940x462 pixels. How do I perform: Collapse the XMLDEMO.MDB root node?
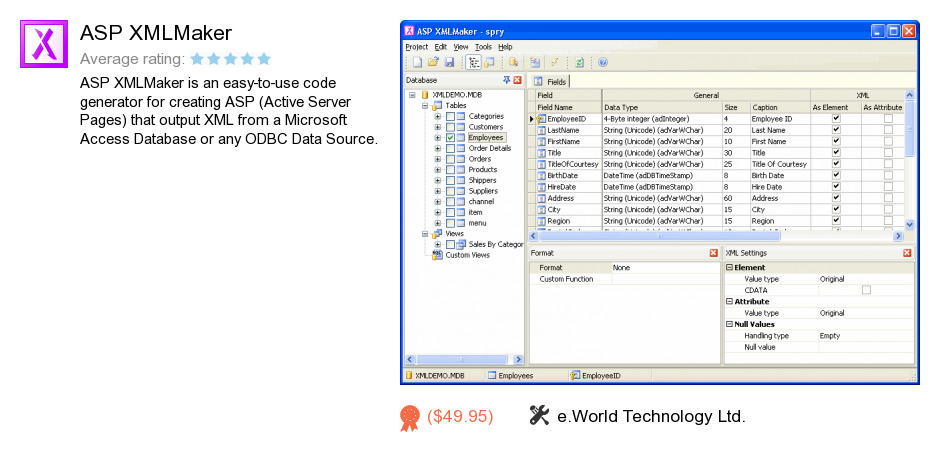point(412,95)
